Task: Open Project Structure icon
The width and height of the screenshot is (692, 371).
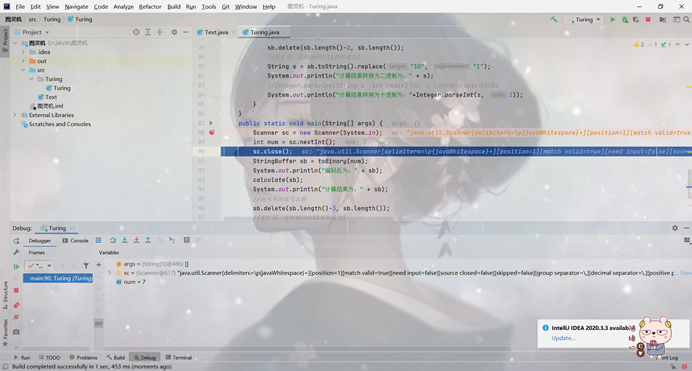Action: (x=662, y=19)
